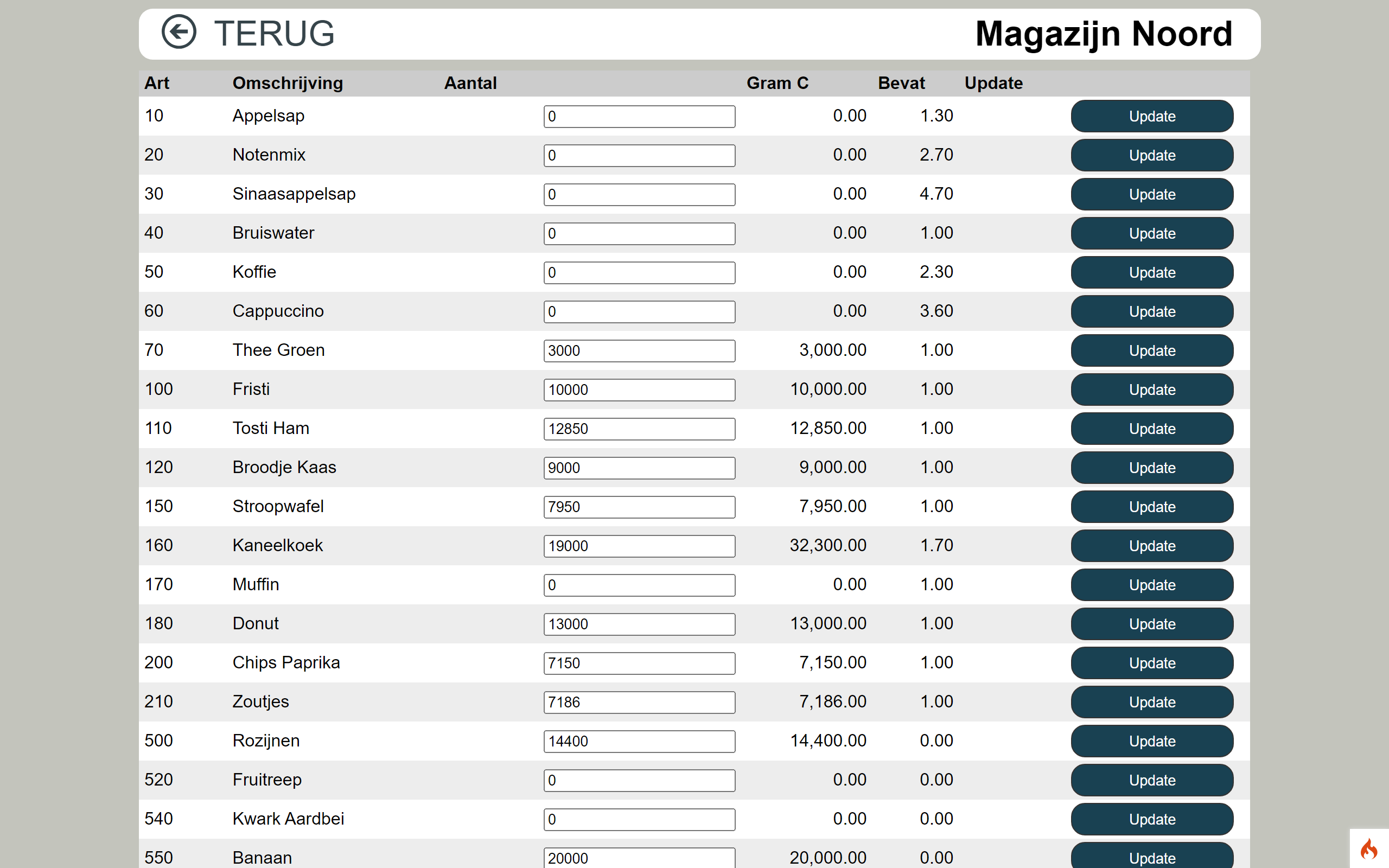Click Kaneelkoek quantity input showing 19000

click(639, 546)
